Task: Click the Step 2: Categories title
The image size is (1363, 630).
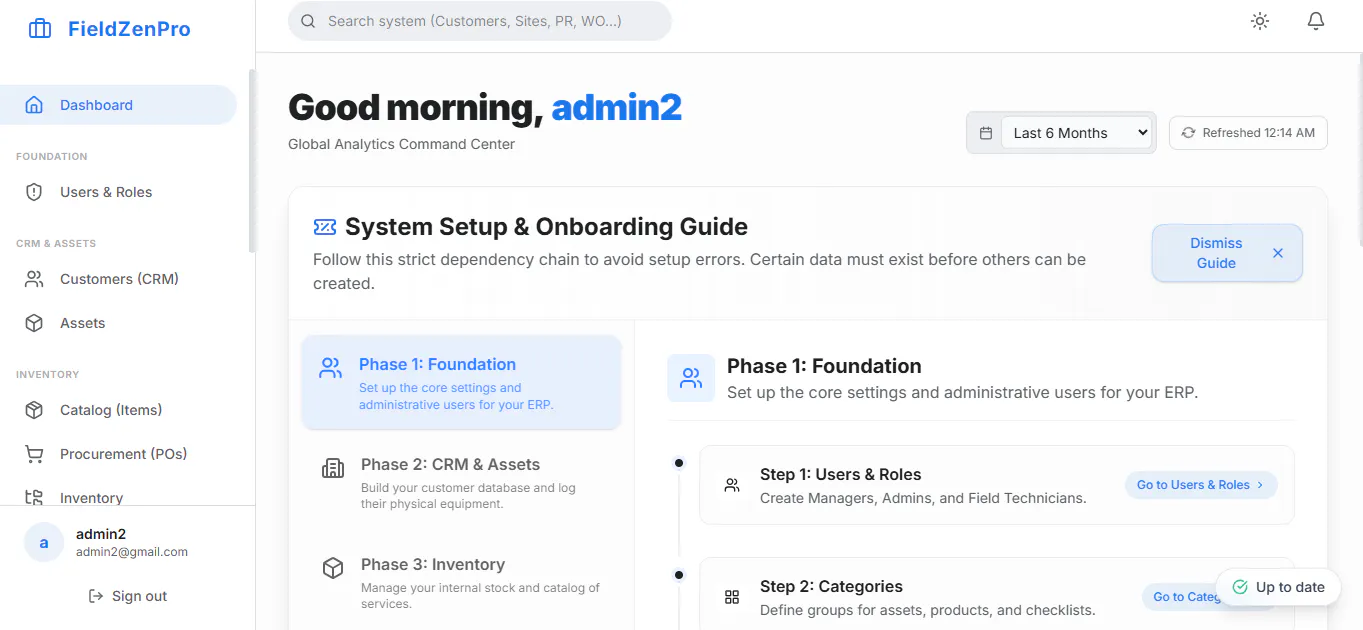Action: (x=831, y=586)
